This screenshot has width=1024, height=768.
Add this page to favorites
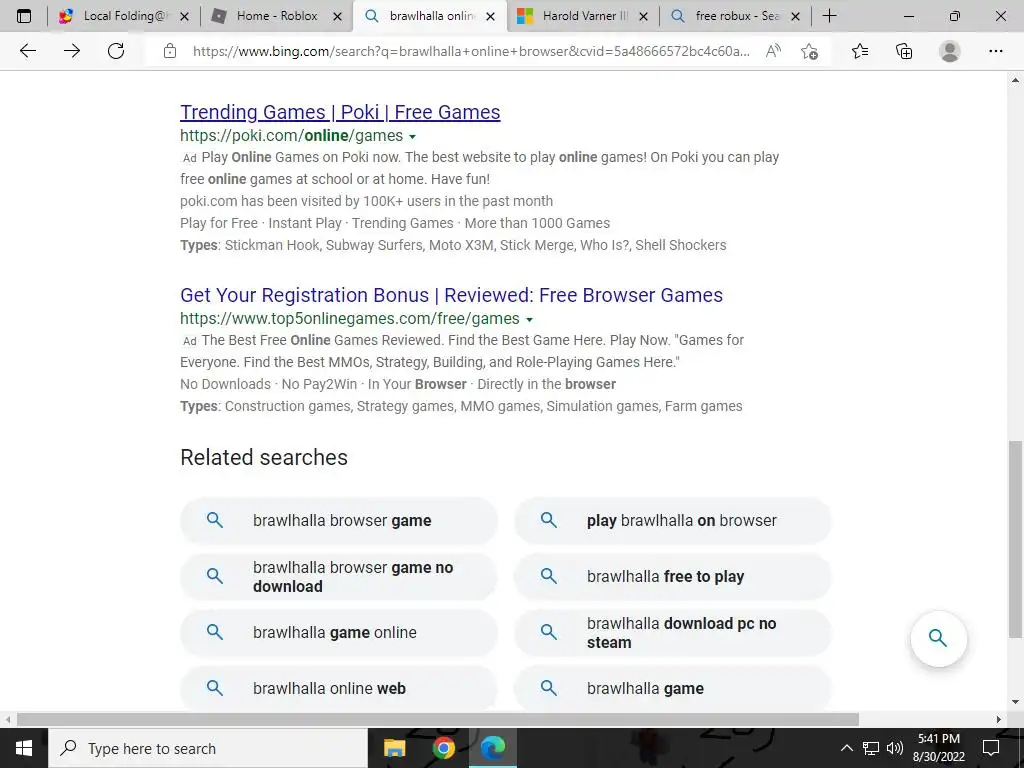point(810,51)
